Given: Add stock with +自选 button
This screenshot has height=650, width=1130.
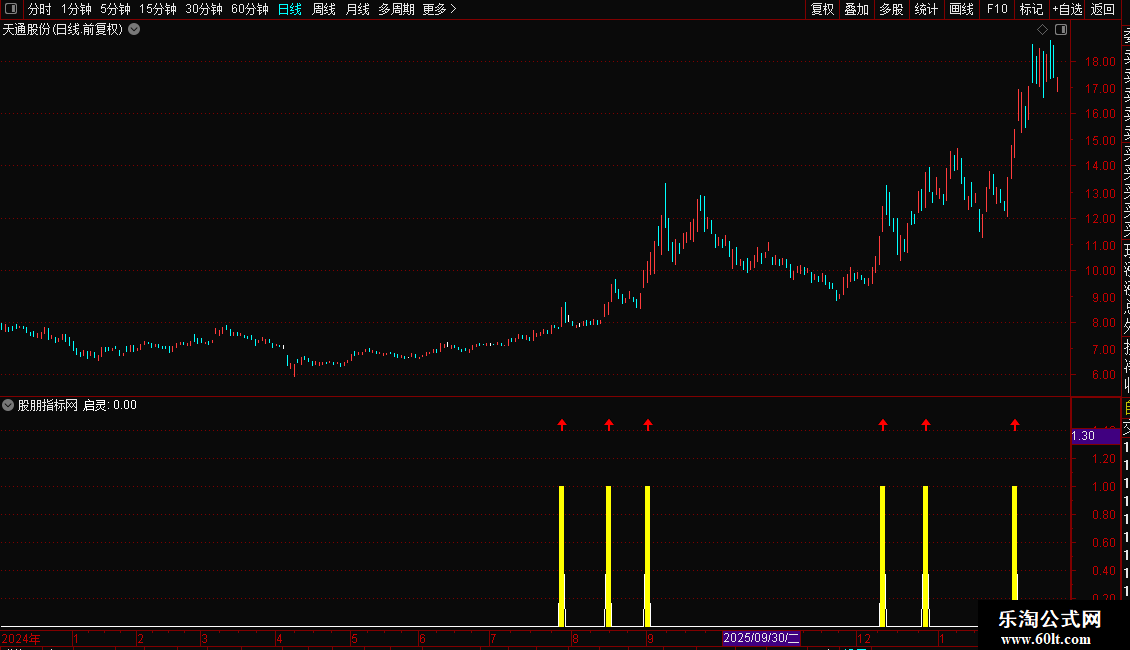Looking at the screenshot, I should point(1067,9).
